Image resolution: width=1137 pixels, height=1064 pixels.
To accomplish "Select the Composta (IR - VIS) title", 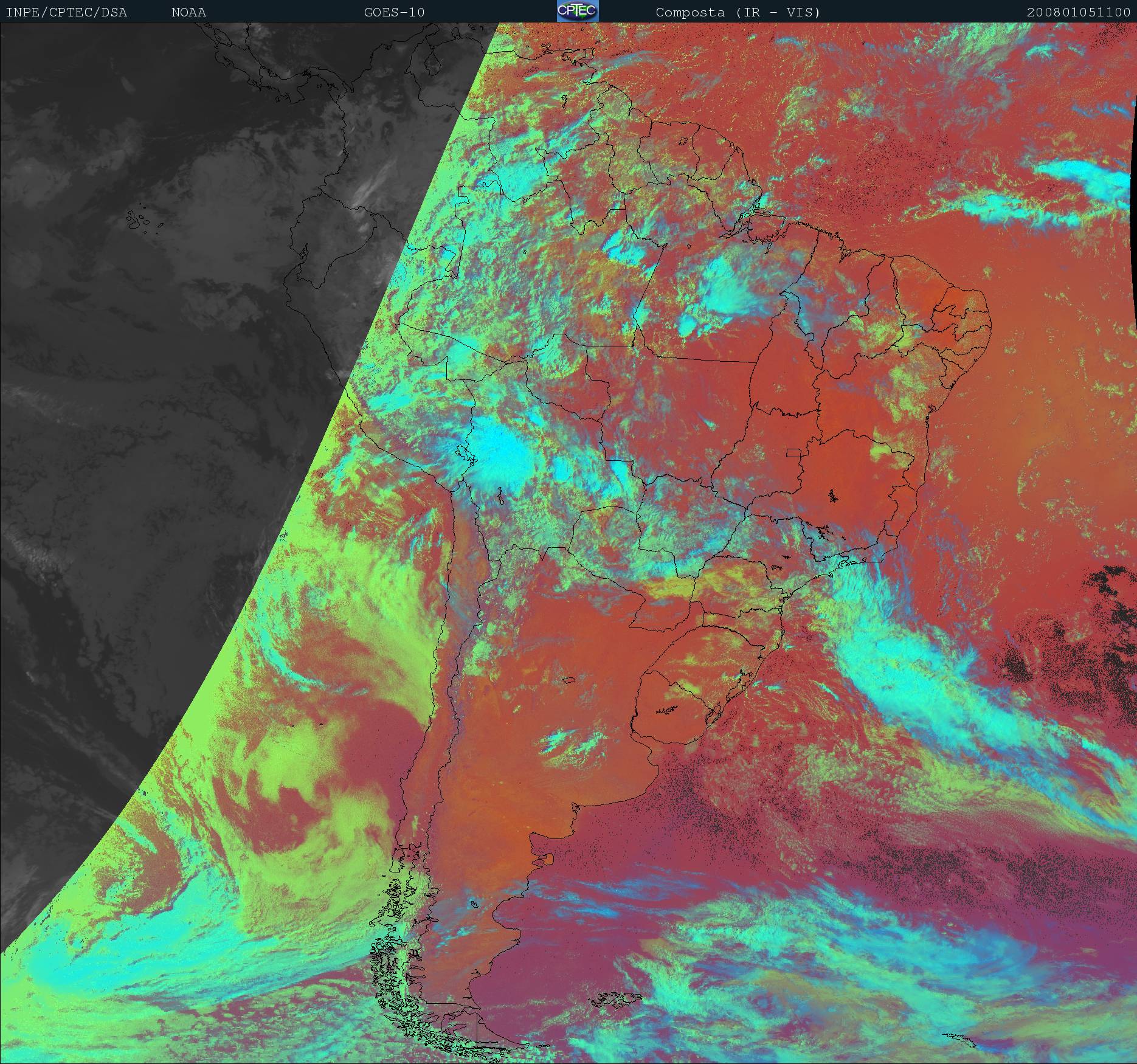I will point(738,12).
